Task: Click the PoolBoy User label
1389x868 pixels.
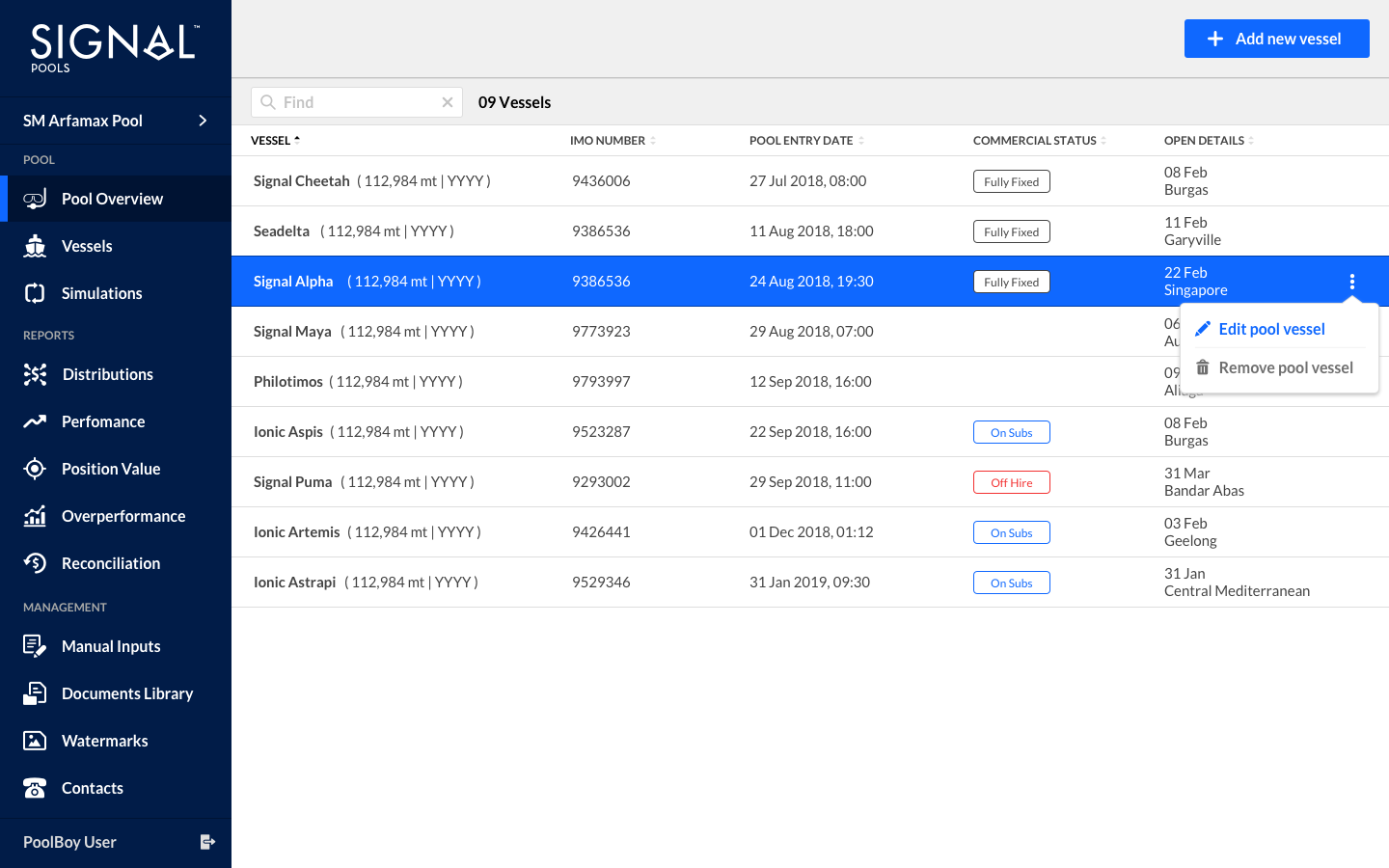Action: click(69, 842)
